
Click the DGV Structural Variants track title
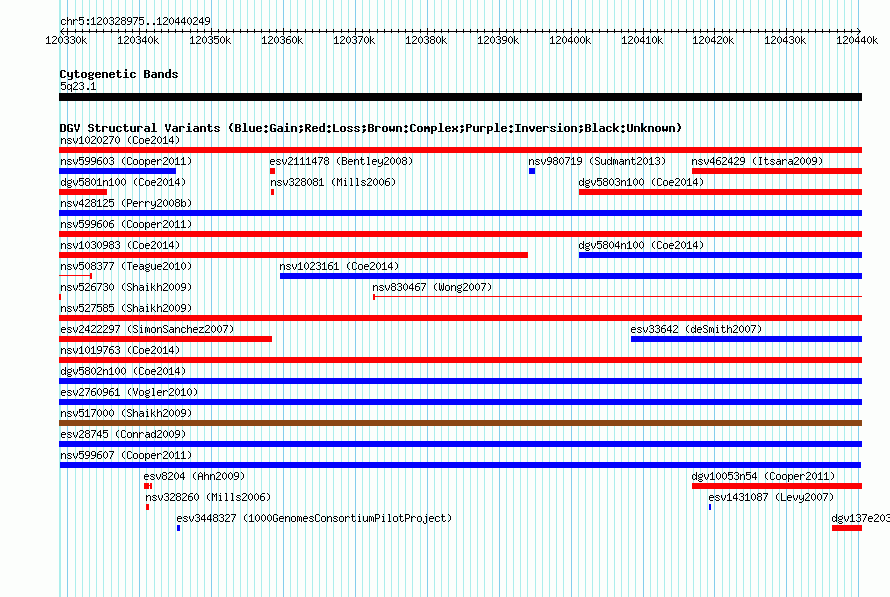(371, 128)
